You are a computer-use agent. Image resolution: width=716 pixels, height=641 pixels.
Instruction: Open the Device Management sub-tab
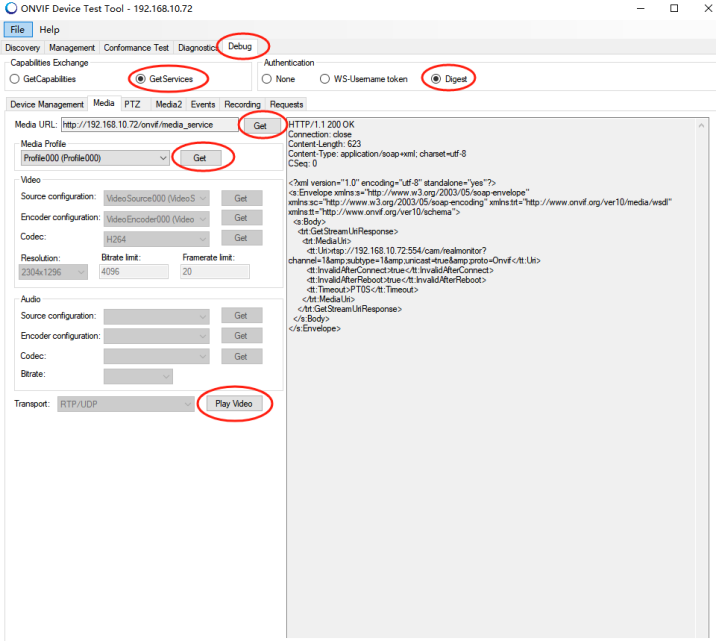(47, 105)
